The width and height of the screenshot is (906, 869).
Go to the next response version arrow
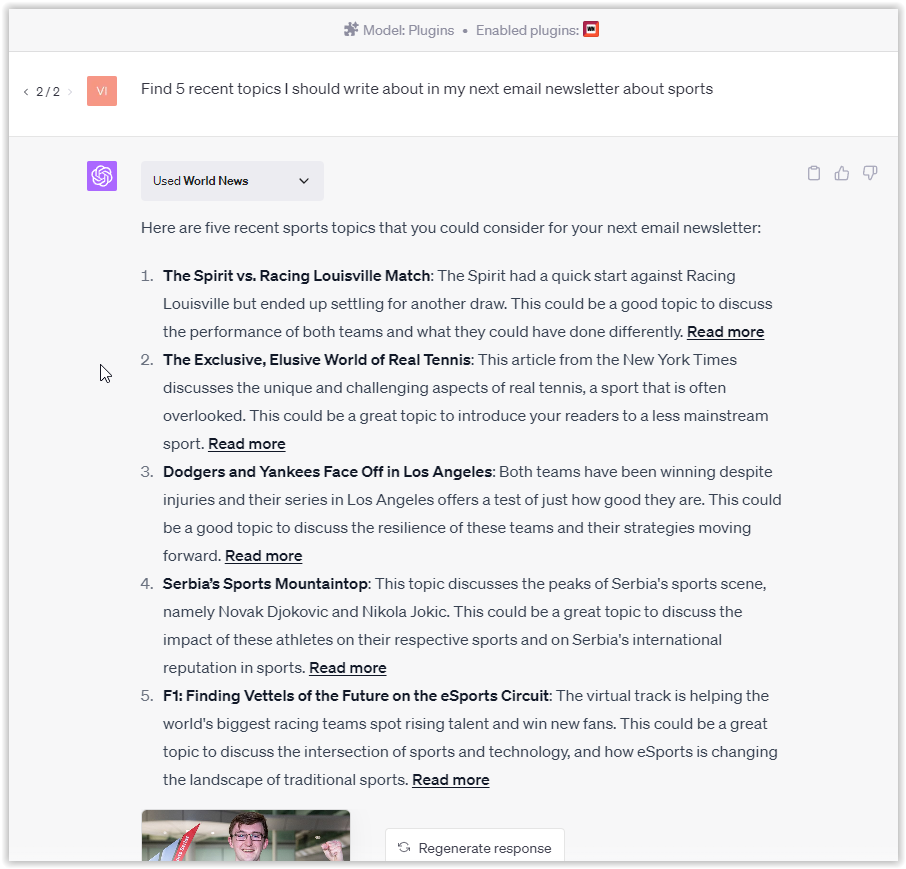(x=70, y=92)
